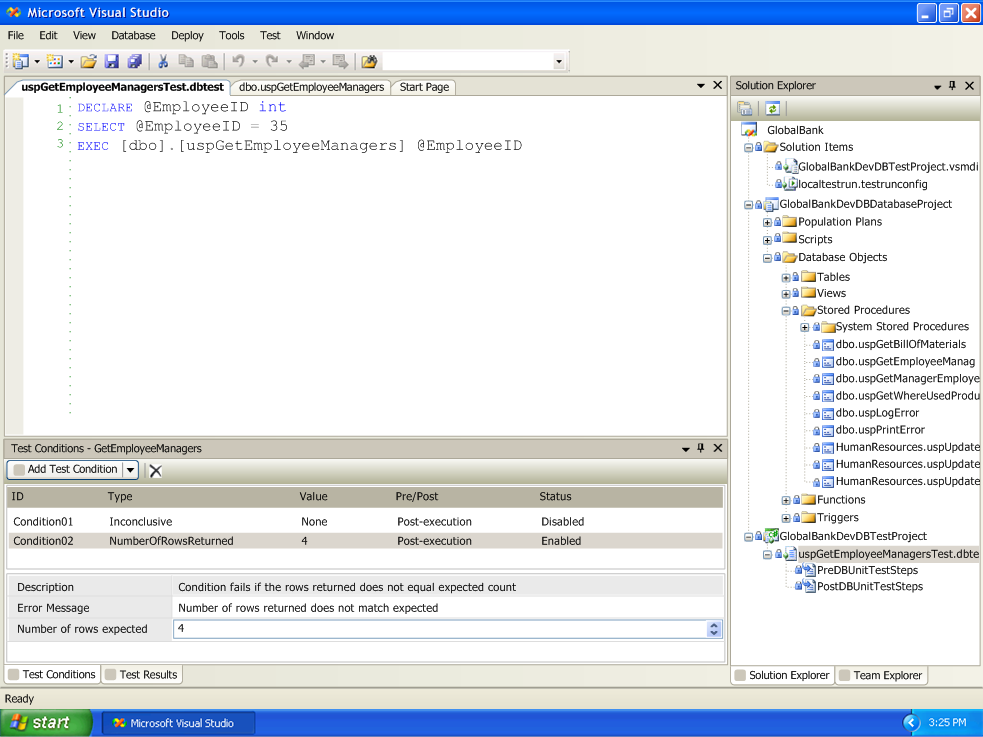Click the Navigate Backward toolbar icon
This screenshot has height=737, width=983.
(307, 61)
